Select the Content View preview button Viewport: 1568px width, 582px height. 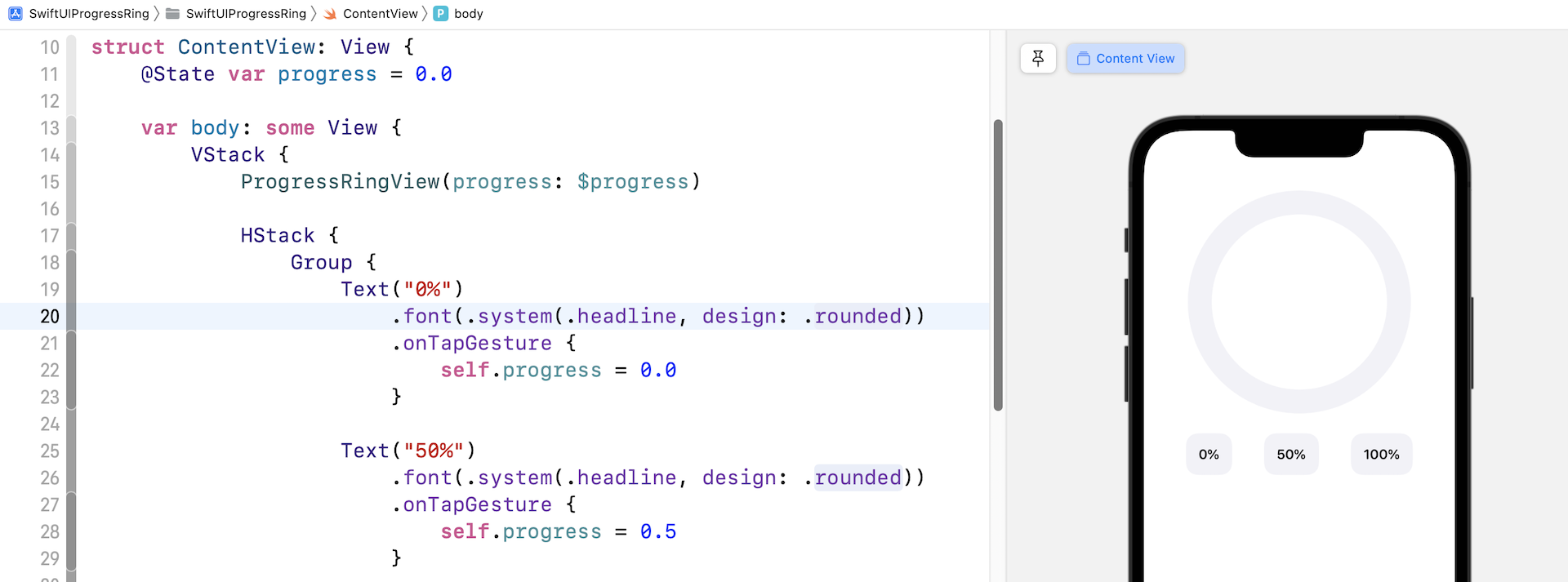click(1125, 59)
